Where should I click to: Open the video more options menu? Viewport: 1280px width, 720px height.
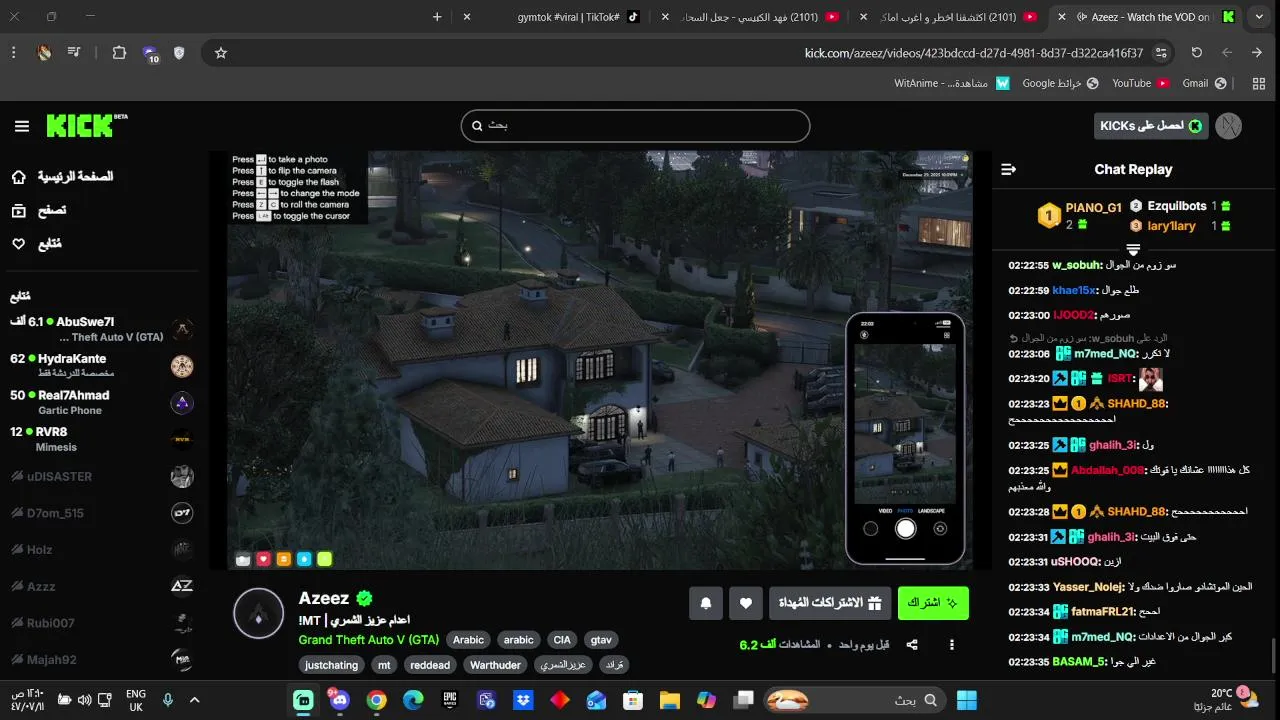click(951, 645)
